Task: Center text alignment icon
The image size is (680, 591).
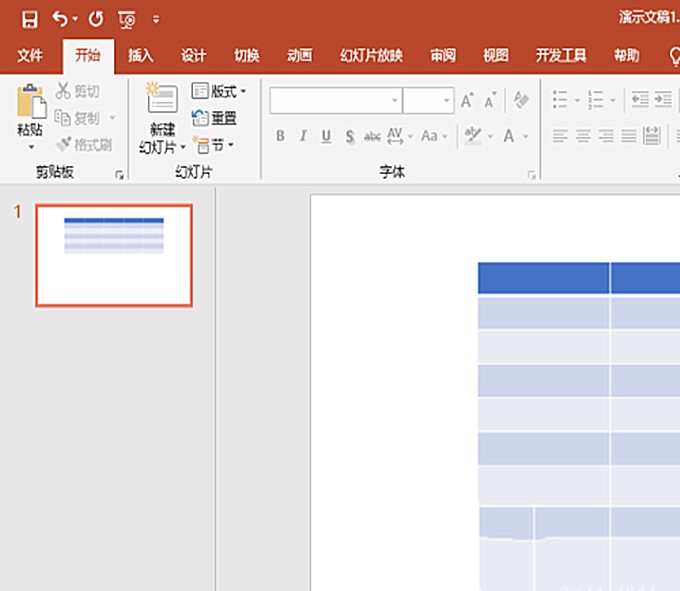Action: click(x=583, y=136)
